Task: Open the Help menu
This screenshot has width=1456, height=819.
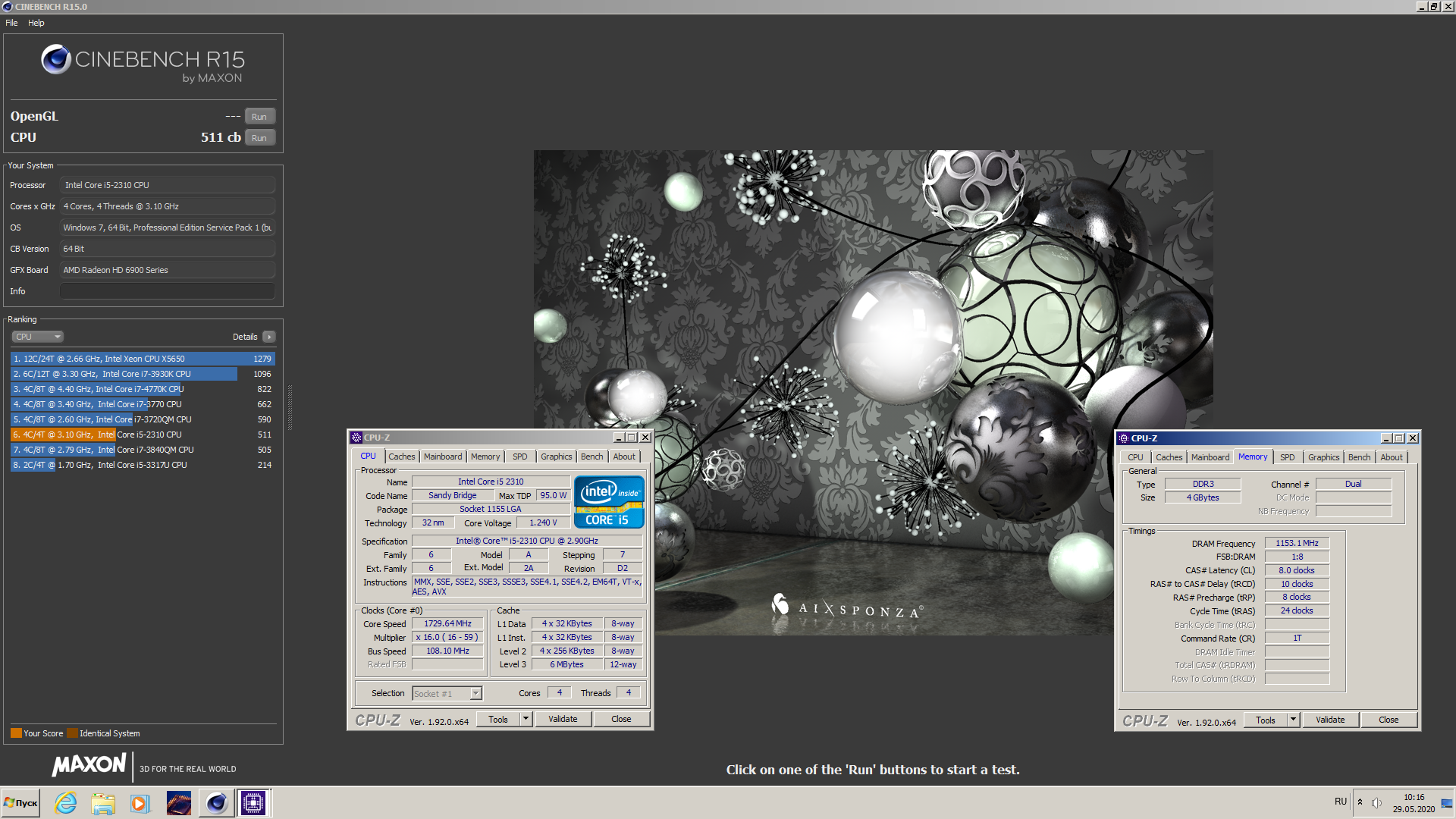Action: click(36, 23)
